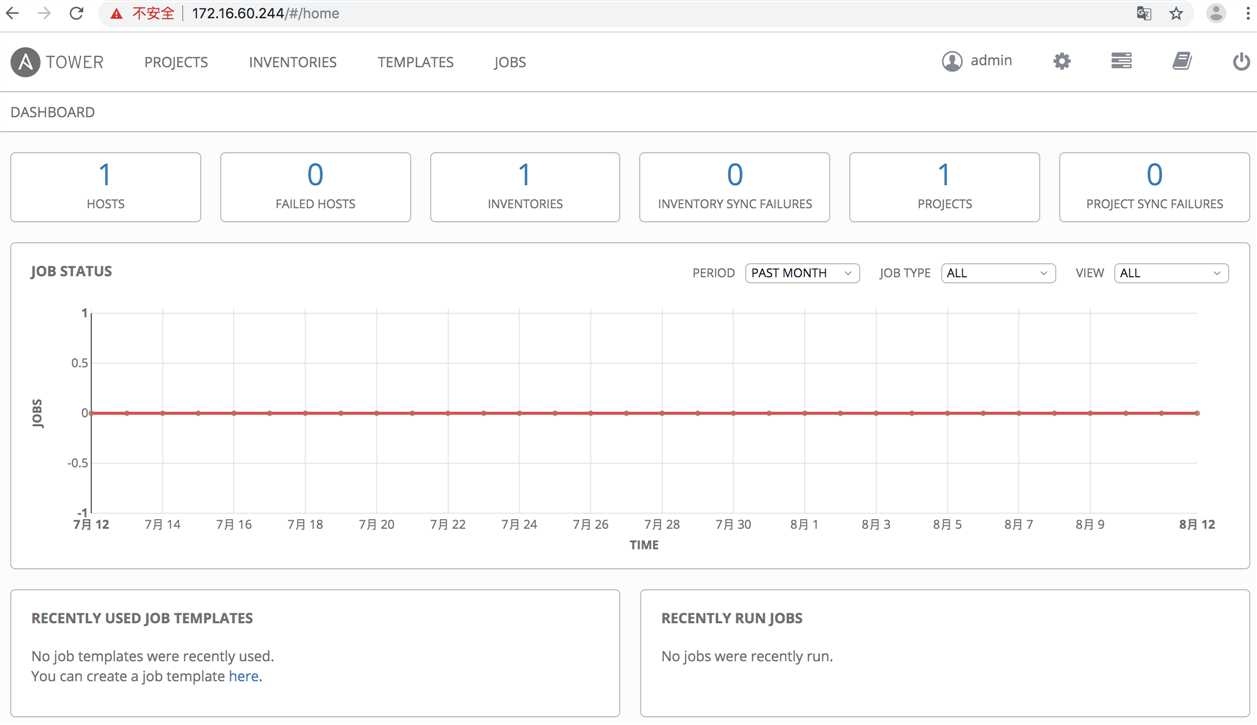Go back with the browser arrow
Viewport: 1257px width, 725px height.
(x=13, y=13)
